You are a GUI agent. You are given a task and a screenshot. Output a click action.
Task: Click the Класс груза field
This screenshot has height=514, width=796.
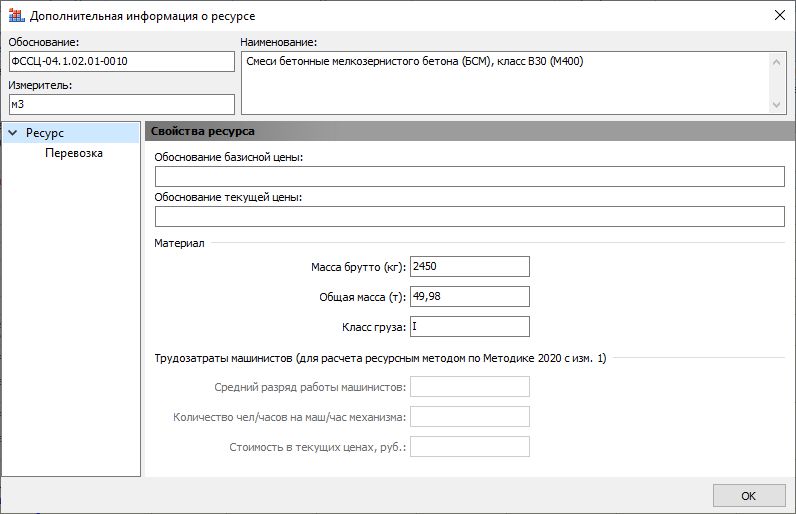pos(470,326)
